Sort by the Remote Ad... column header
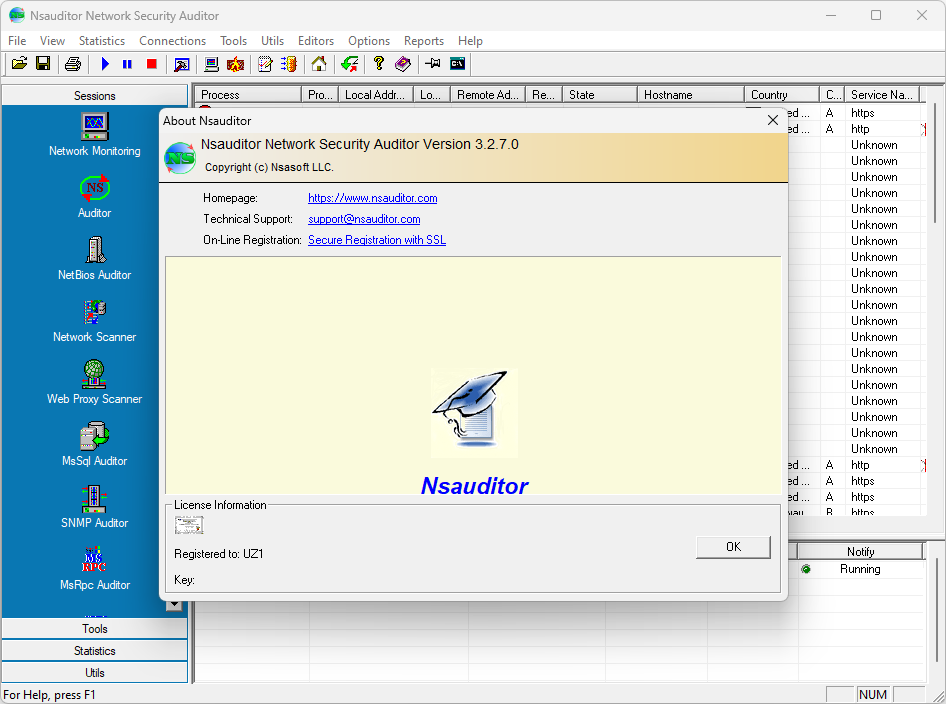 (x=487, y=95)
